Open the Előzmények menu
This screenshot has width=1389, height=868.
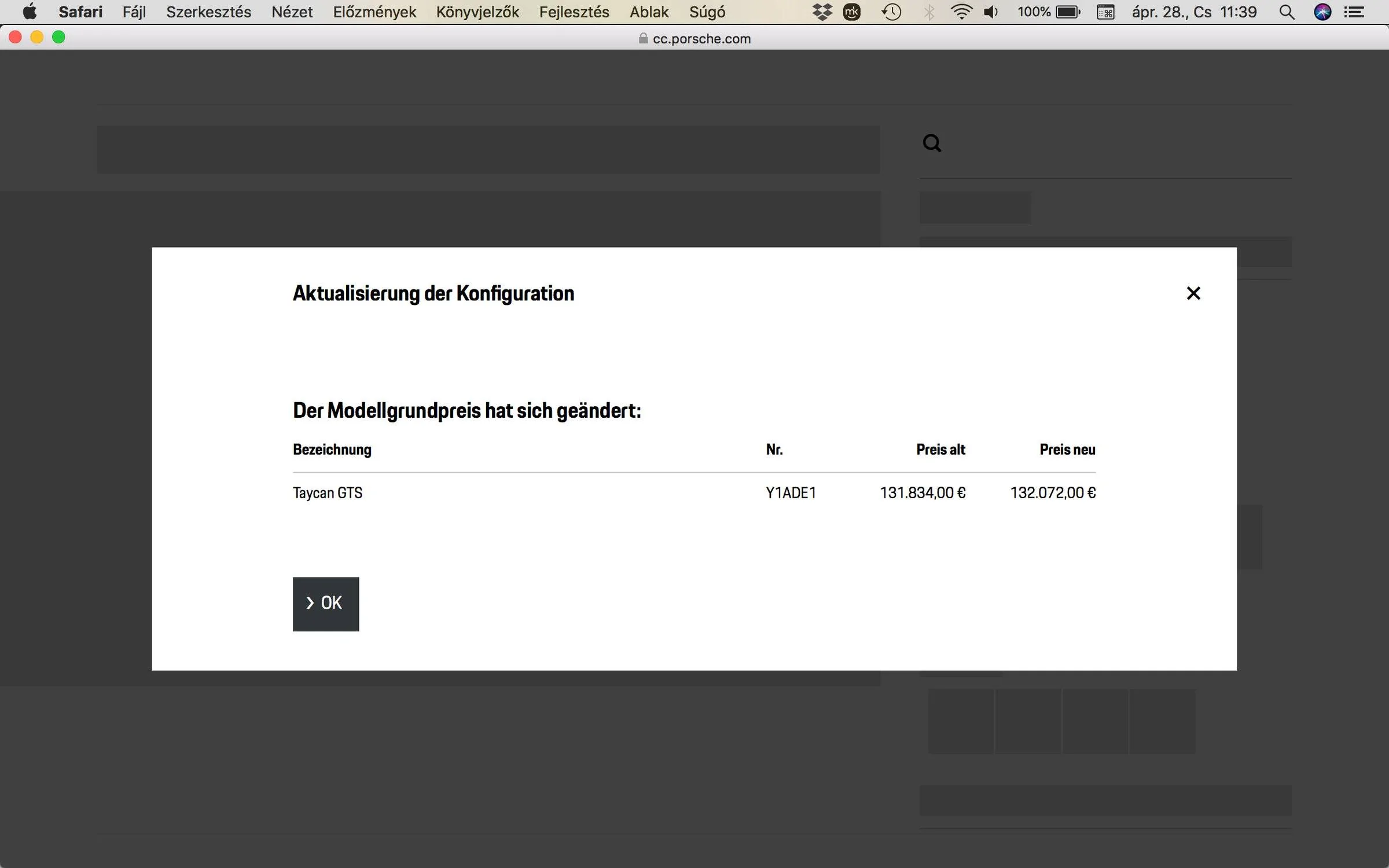[374, 12]
